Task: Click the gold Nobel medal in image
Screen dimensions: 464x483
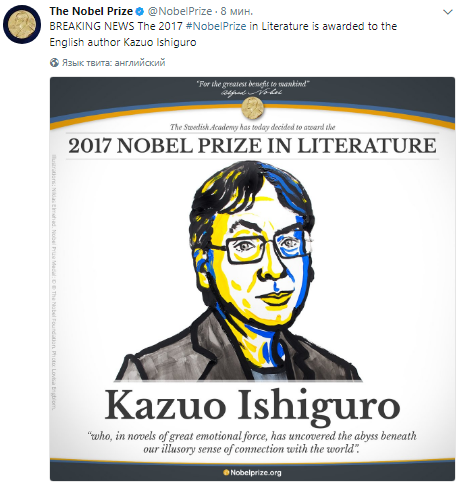Action: tap(252, 108)
